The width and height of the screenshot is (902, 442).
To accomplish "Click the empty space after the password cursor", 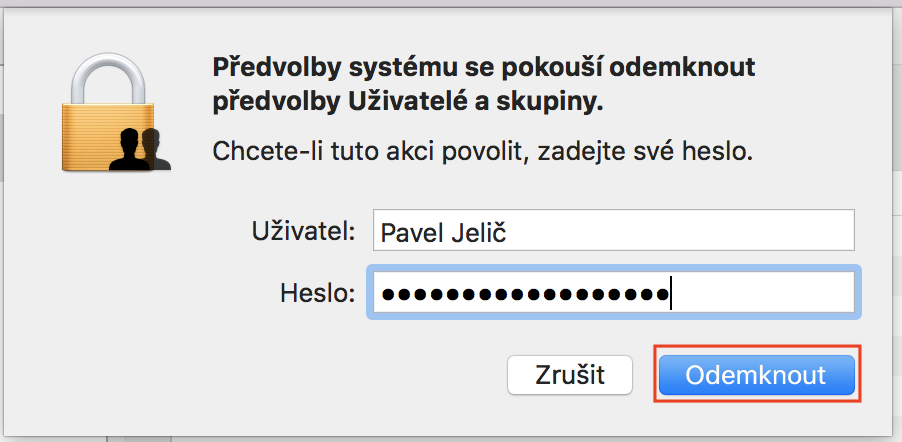I will coord(760,294).
